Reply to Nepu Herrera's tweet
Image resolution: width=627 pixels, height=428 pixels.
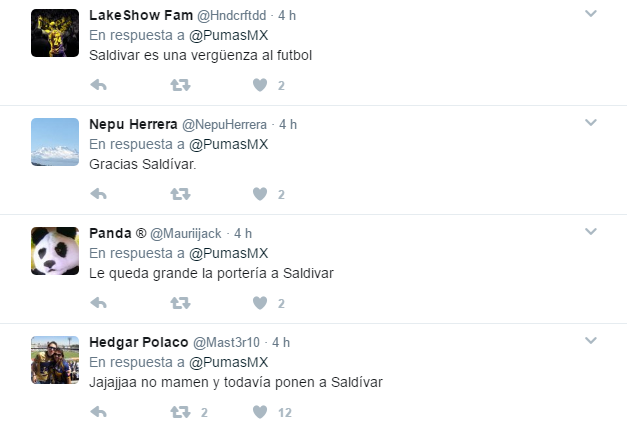point(98,194)
